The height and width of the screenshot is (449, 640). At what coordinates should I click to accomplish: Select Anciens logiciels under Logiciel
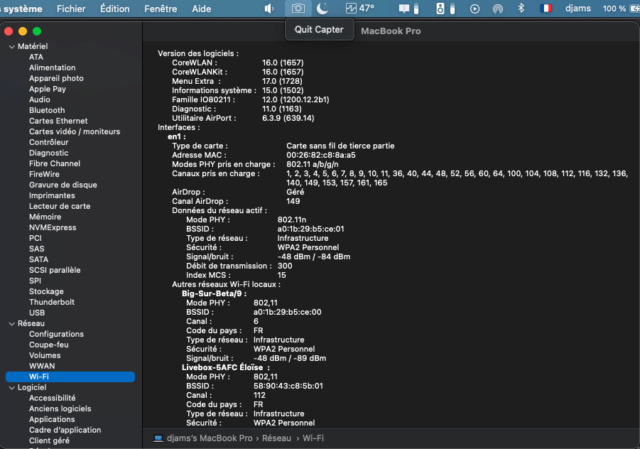(60, 409)
